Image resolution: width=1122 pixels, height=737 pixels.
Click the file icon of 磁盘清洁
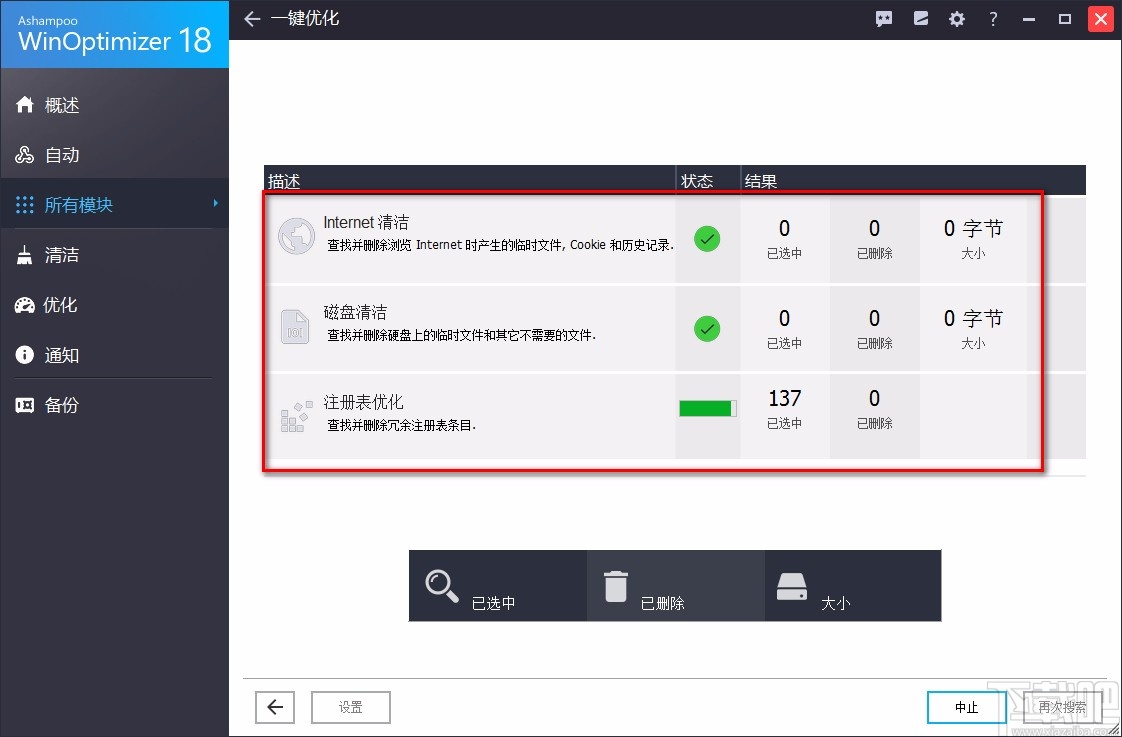click(295, 327)
